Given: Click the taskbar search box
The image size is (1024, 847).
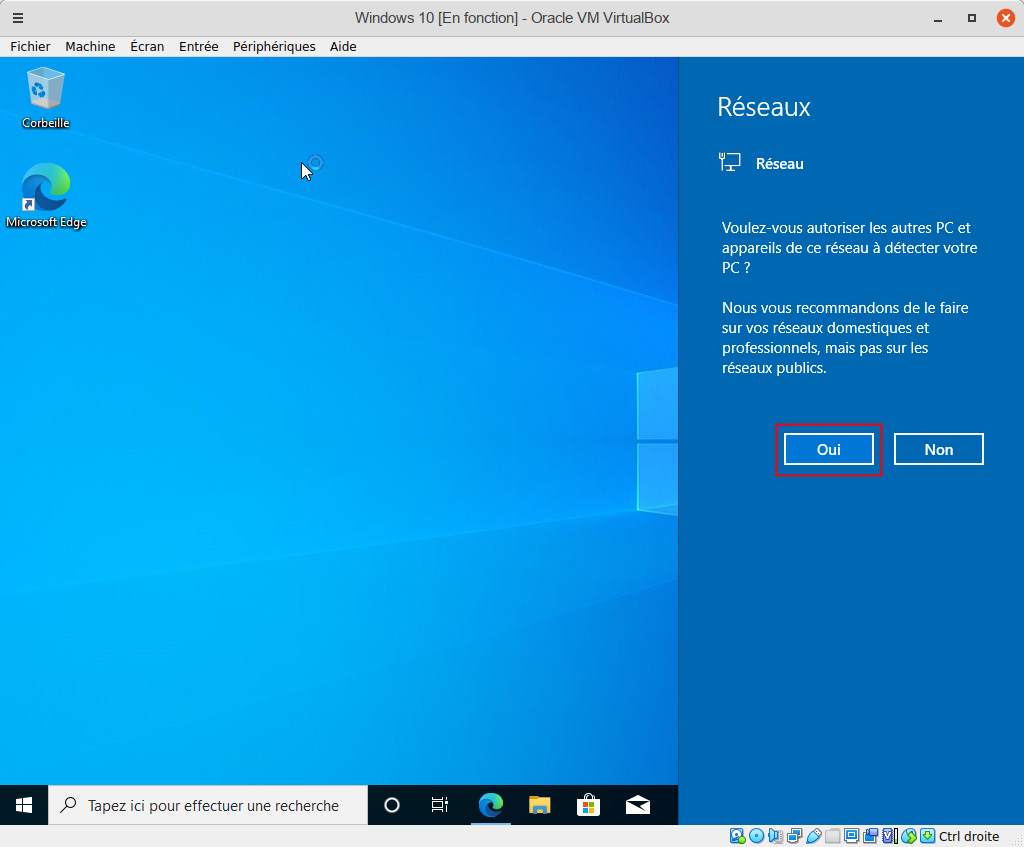Looking at the screenshot, I should (210, 805).
